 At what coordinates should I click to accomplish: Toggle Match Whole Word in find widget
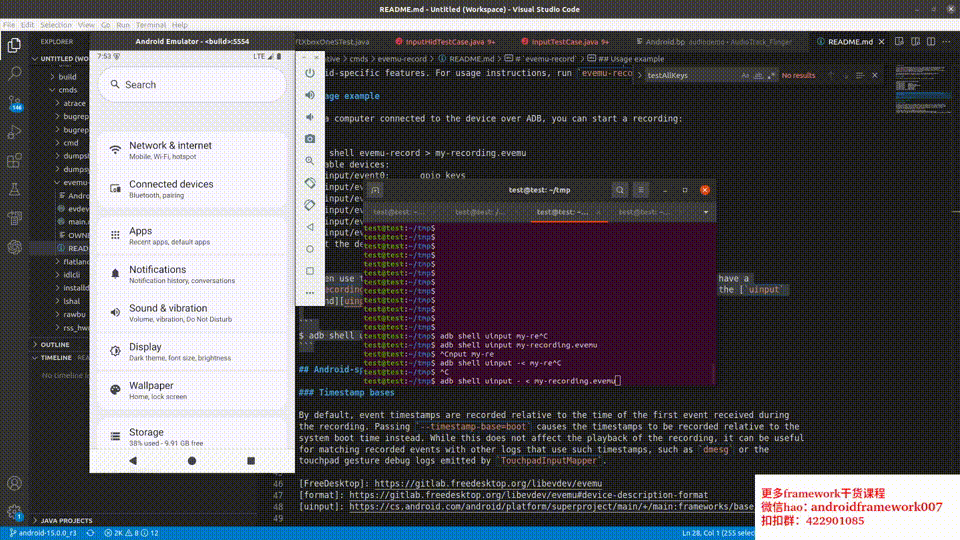pos(758,75)
